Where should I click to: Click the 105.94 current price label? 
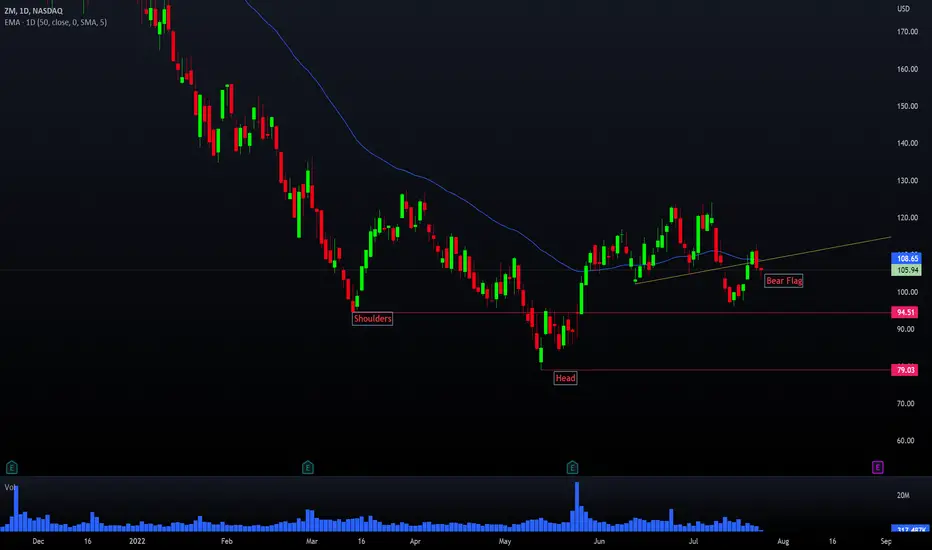pos(906,270)
